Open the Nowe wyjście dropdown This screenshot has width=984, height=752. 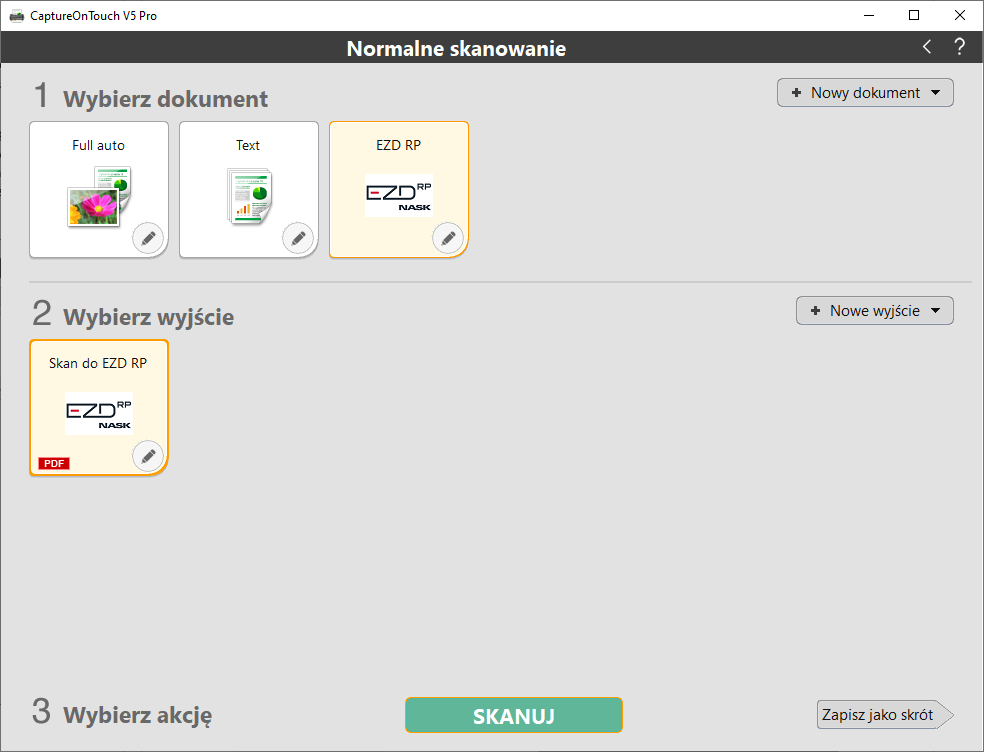(874, 311)
